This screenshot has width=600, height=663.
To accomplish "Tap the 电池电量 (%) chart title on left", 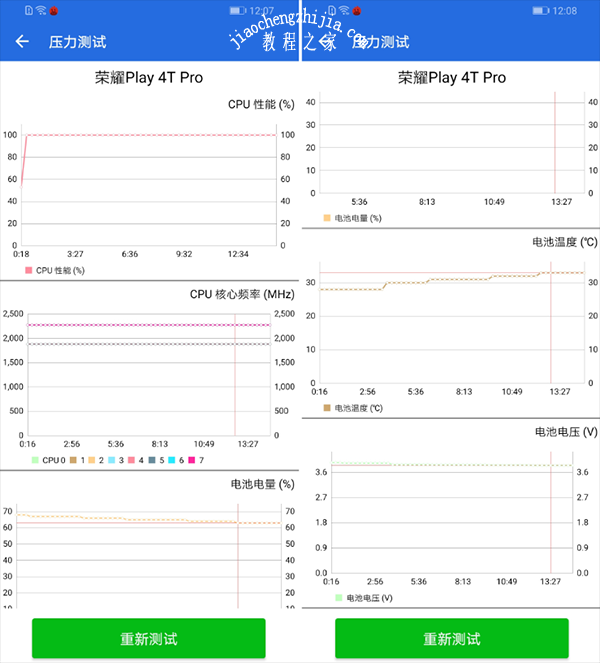I will [x=263, y=484].
